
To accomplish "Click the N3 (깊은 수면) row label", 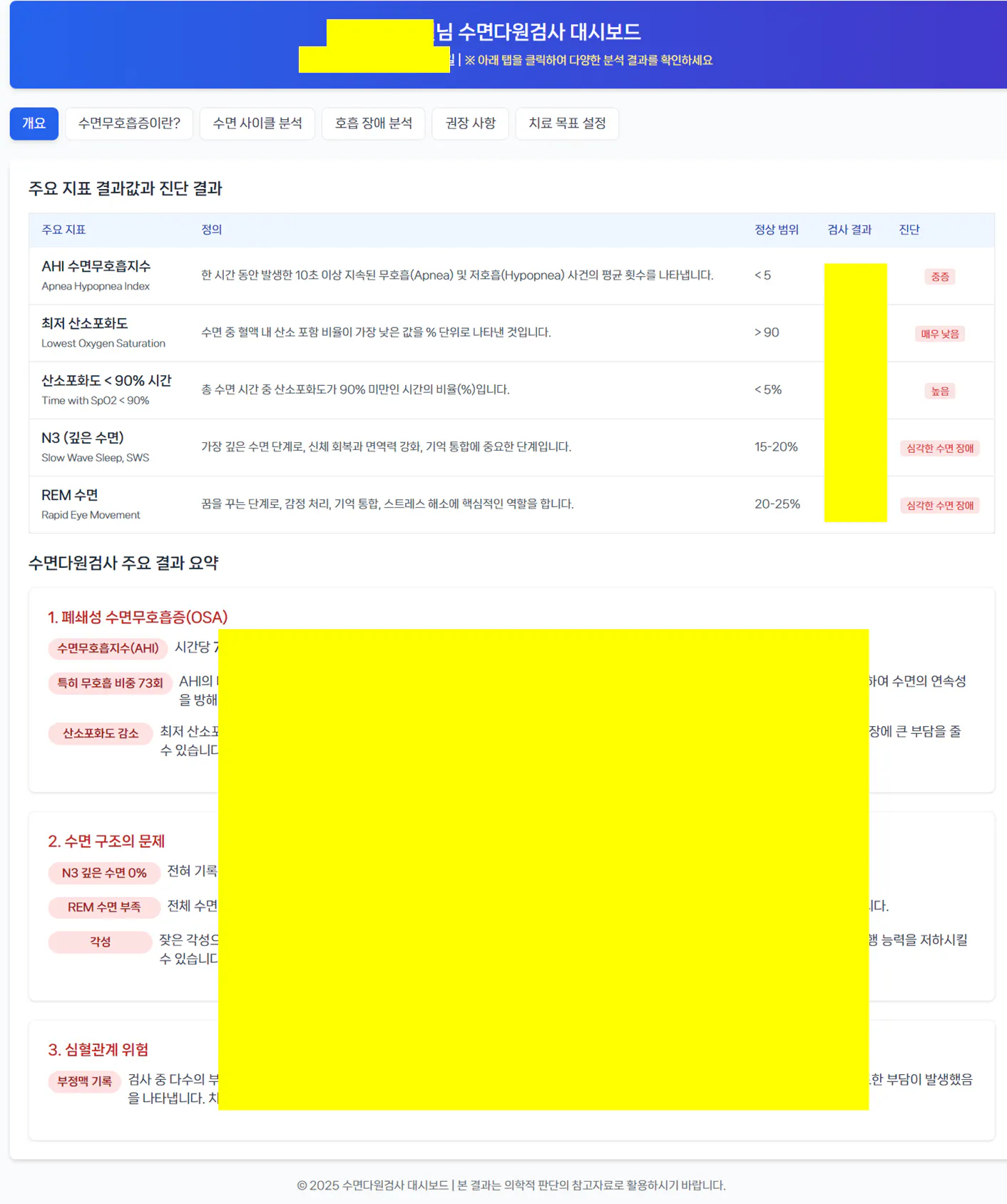I will [x=83, y=437].
